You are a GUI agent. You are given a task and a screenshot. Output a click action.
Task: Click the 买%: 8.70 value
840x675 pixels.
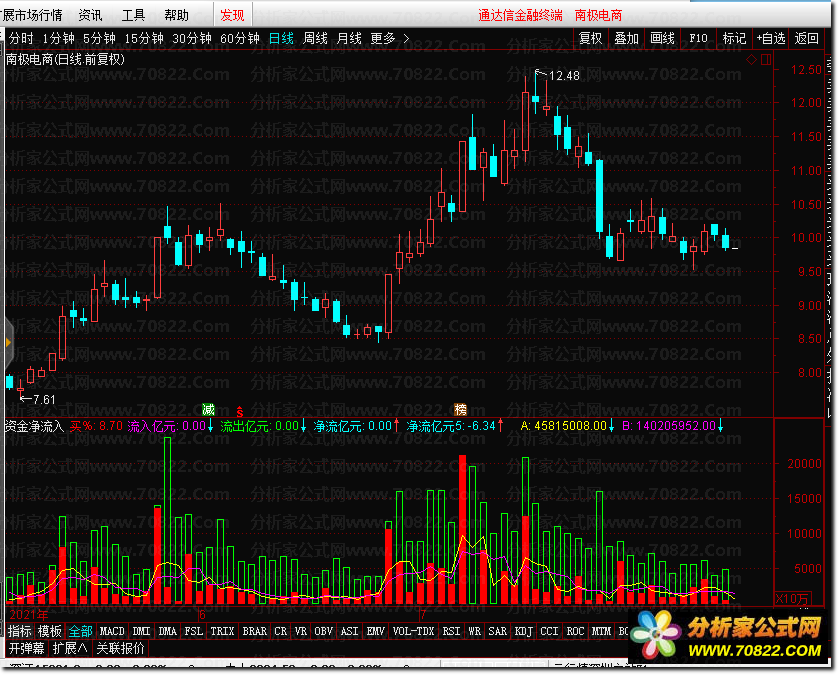click(96, 426)
